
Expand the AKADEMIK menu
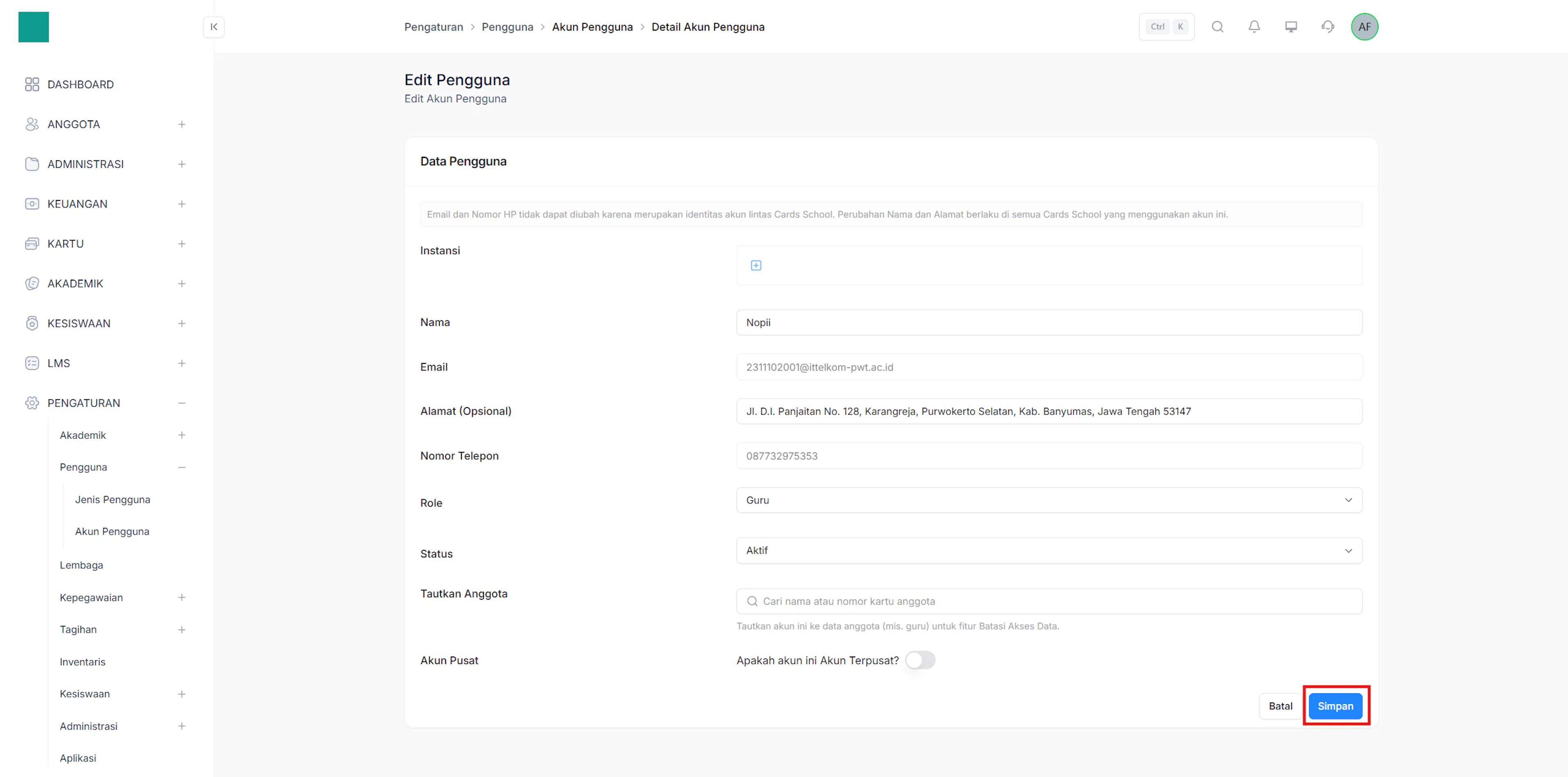tap(181, 283)
